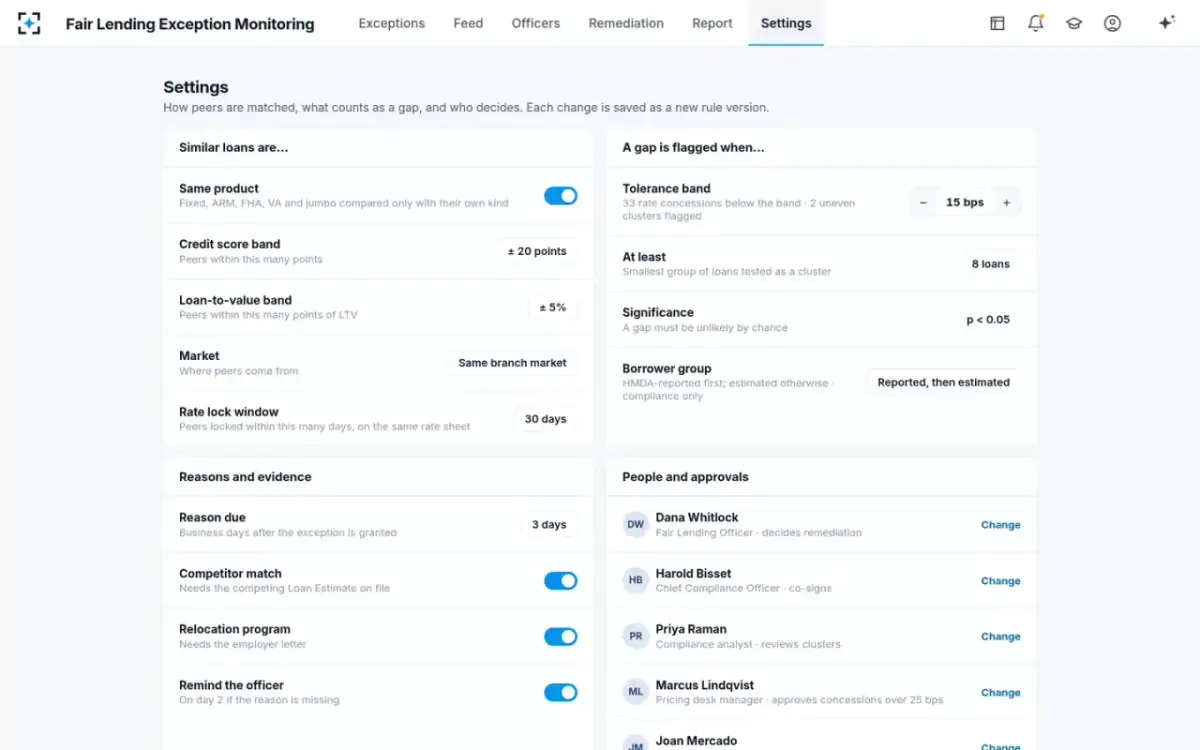Open the AI sparkle assistant icon

pyautogui.click(x=1166, y=23)
